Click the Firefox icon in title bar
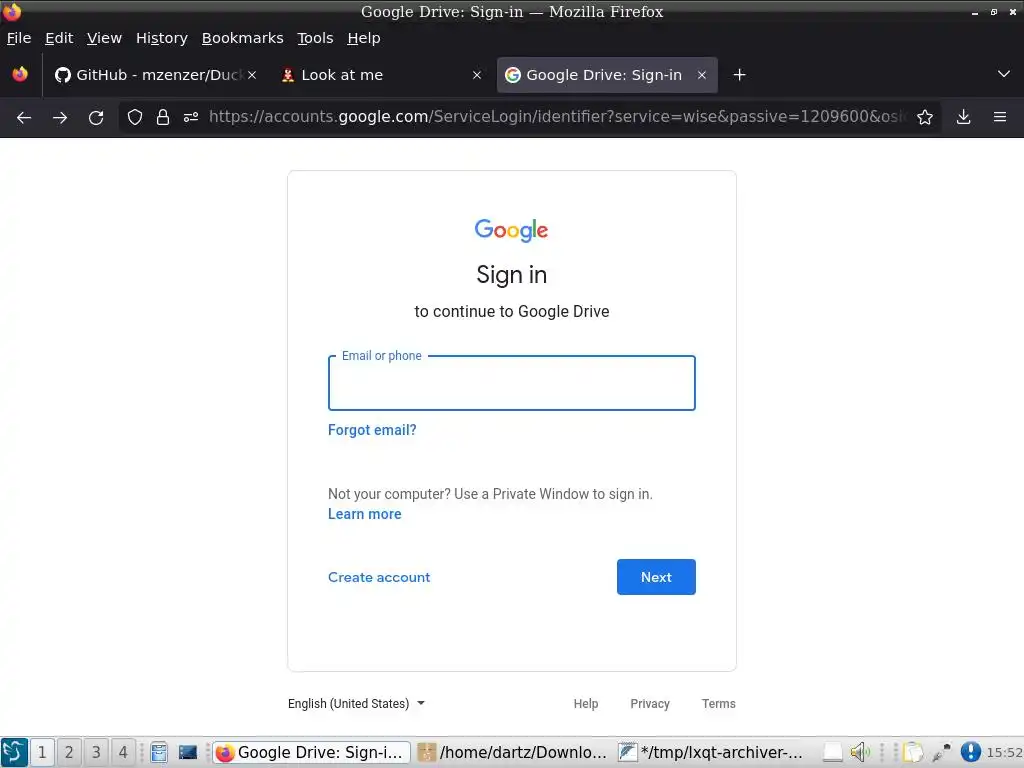Screen dimensions: 1024x768 (11, 11)
